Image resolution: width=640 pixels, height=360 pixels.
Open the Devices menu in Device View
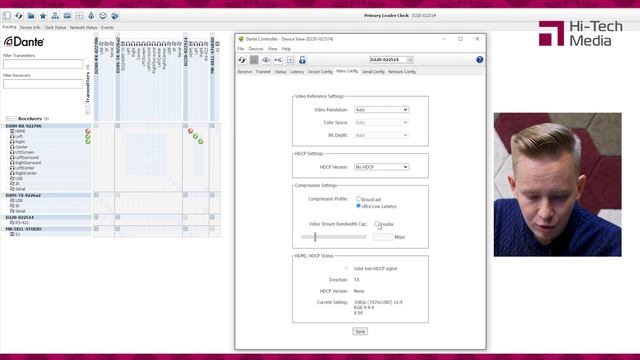pos(256,49)
